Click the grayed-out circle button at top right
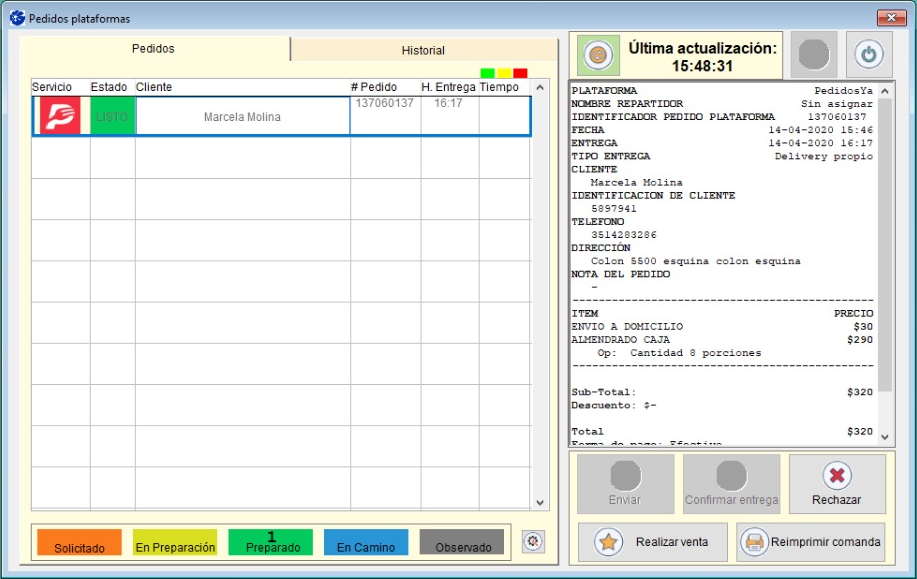The width and height of the screenshot is (917, 579). (813, 54)
